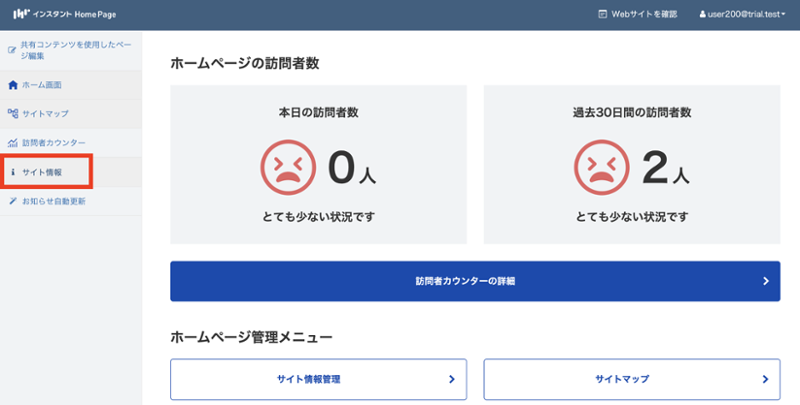Click the chevron on サイト情報管理 button
Image resolution: width=800 pixels, height=405 pixels.
(x=451, y=379)
